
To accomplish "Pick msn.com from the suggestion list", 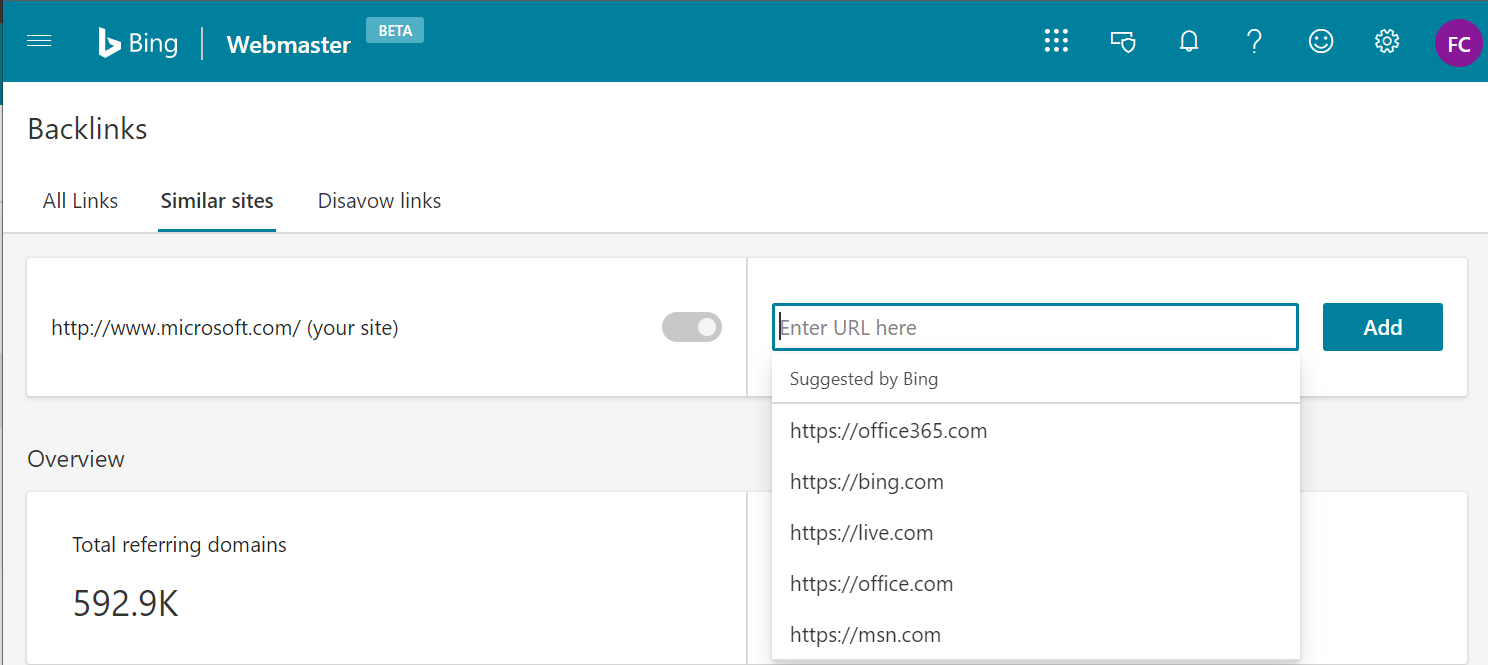I will click(865, 634).
